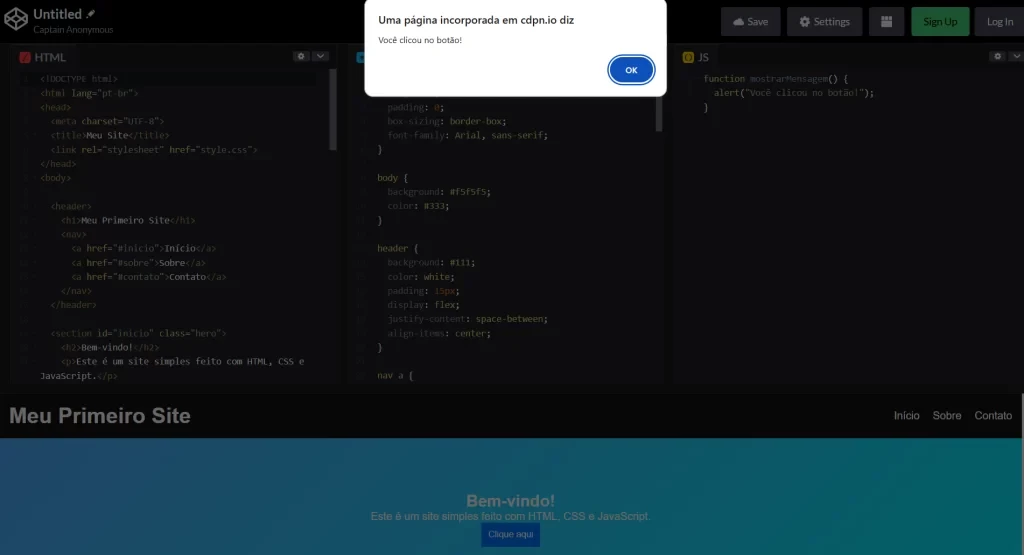Click the alert("Você clicou no botão!") line
The width and height of the screenshot is (1024, 555).
793,93
